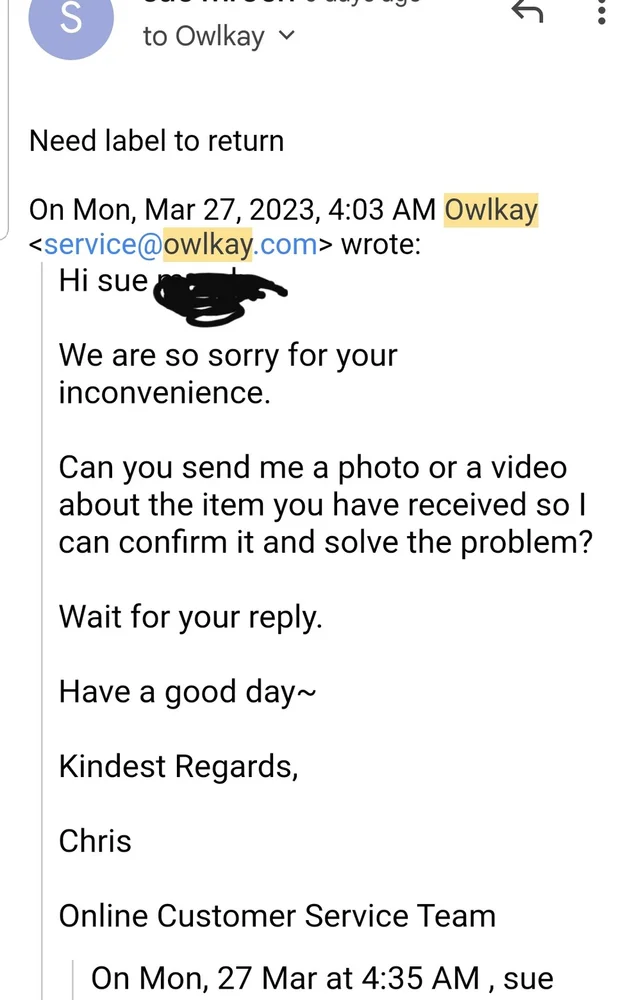The width and height of the screenshot is (641, 1000).
Task: Tap the "Chris" signature name
Action: tap(95, 841)
